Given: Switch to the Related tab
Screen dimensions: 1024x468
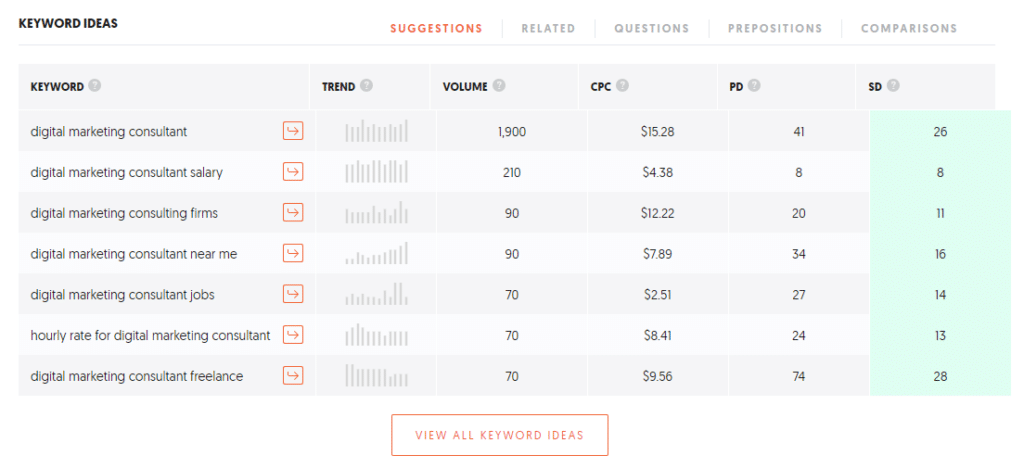Looking at the screenshot, I should coord(549,29).
